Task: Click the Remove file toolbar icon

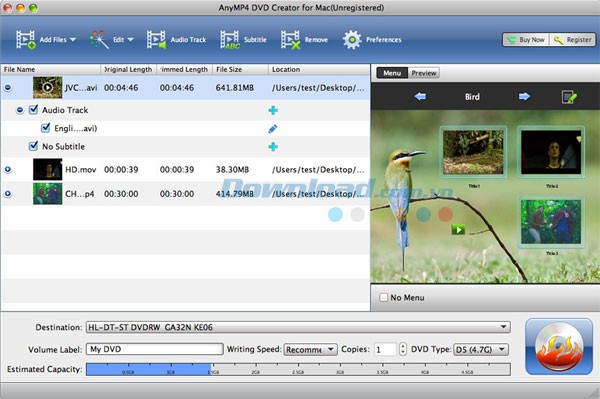Action: tap(290, 39)
